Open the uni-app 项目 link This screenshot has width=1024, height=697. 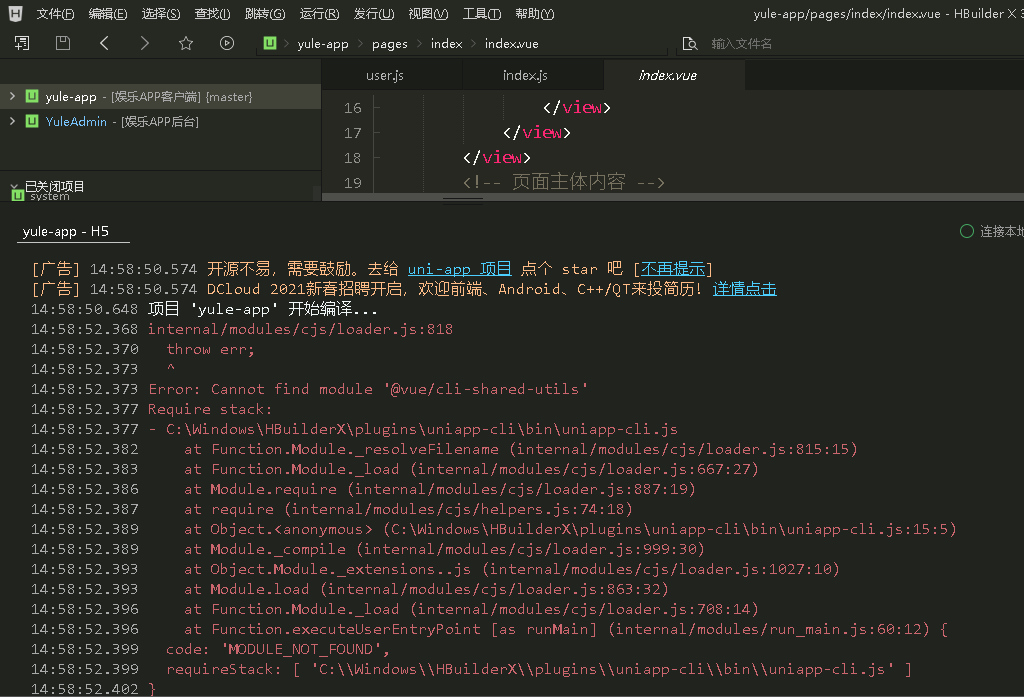pyautogui.click(x=459, y=269)
